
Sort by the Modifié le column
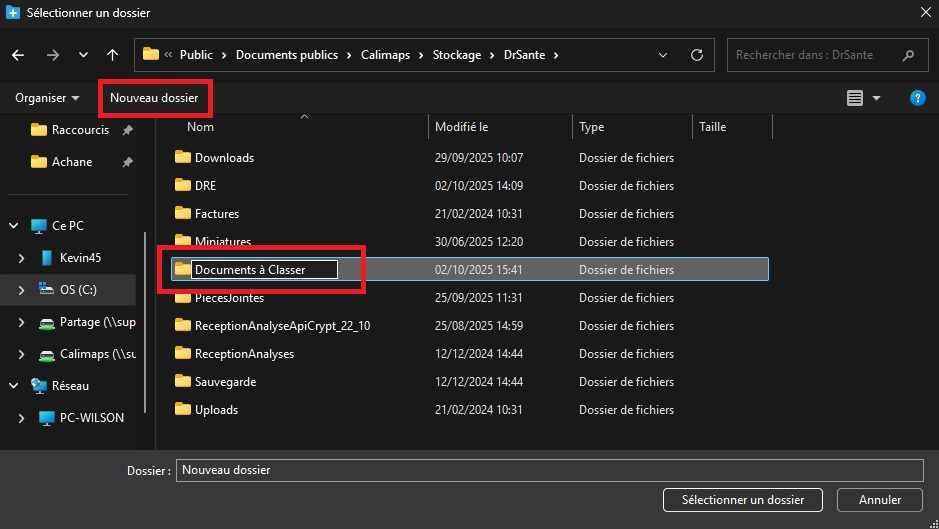(461, 127)
